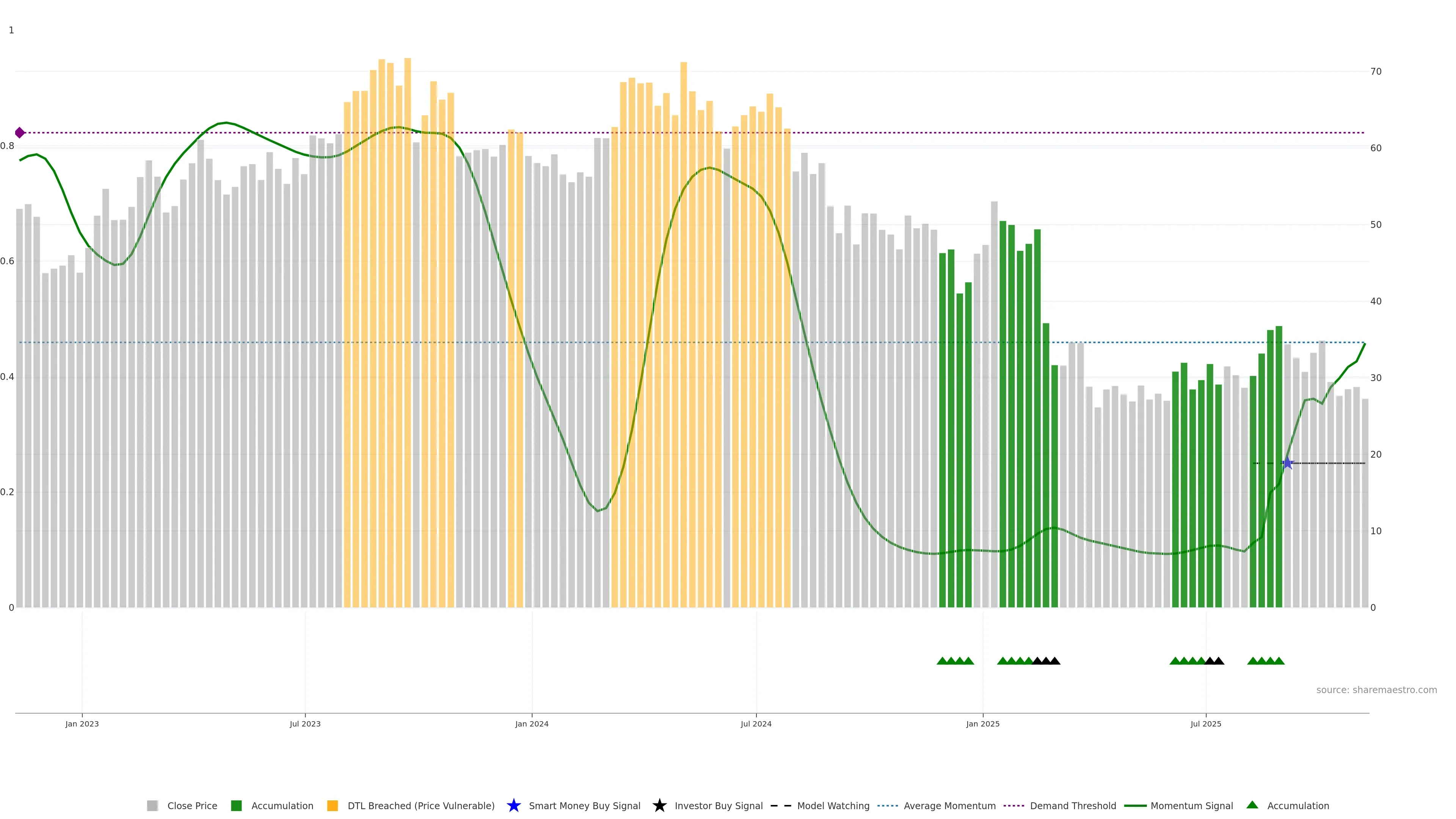Click the 70 tick on right price axis
Screen dimensions: 1456x819
1376,71
